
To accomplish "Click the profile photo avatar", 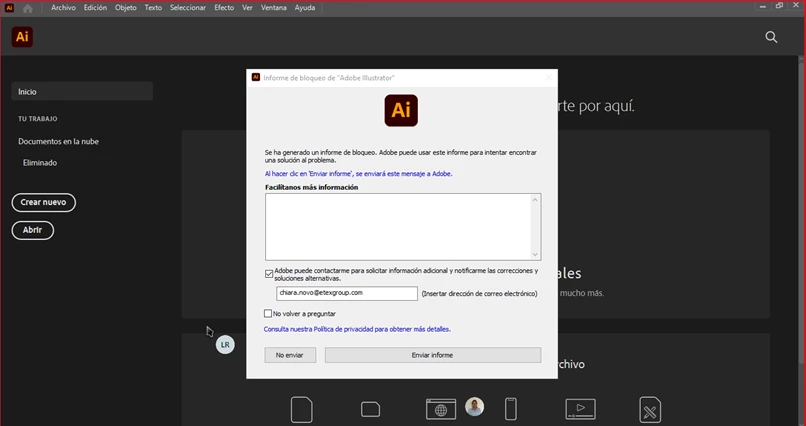I will pyautogui.click(x=474, y=406).
